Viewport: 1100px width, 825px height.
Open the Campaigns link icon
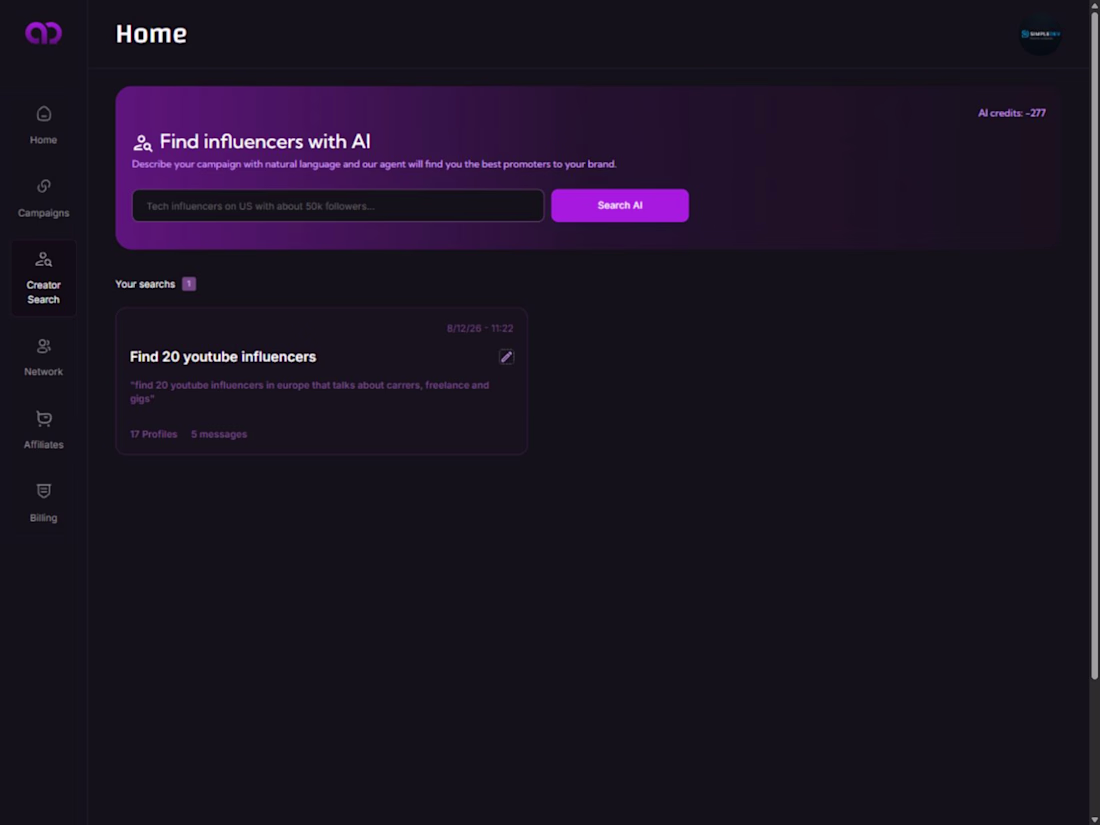click(x=43, y=186)
